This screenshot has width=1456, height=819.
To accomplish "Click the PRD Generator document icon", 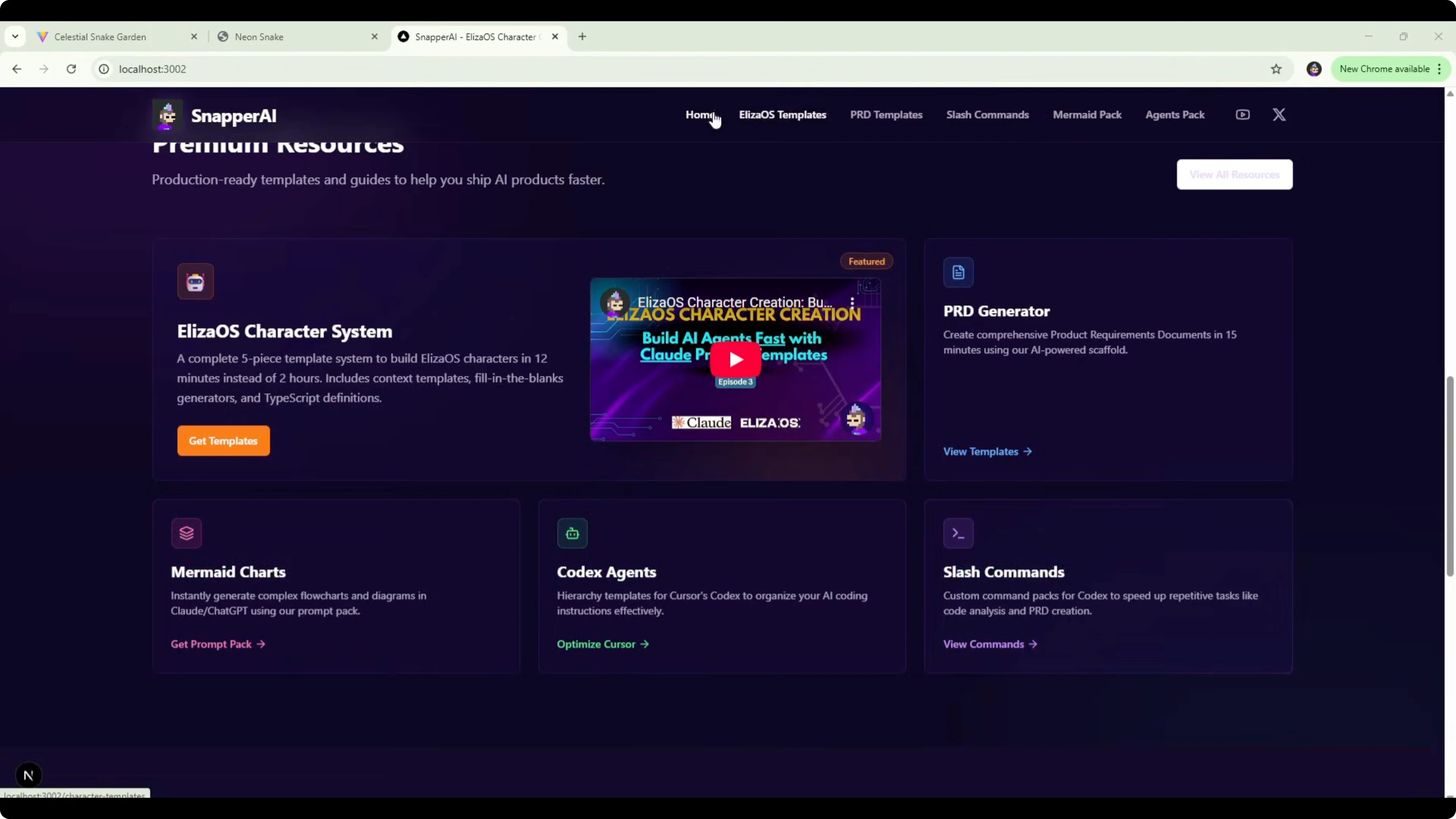I will click(x=958, y=273).
